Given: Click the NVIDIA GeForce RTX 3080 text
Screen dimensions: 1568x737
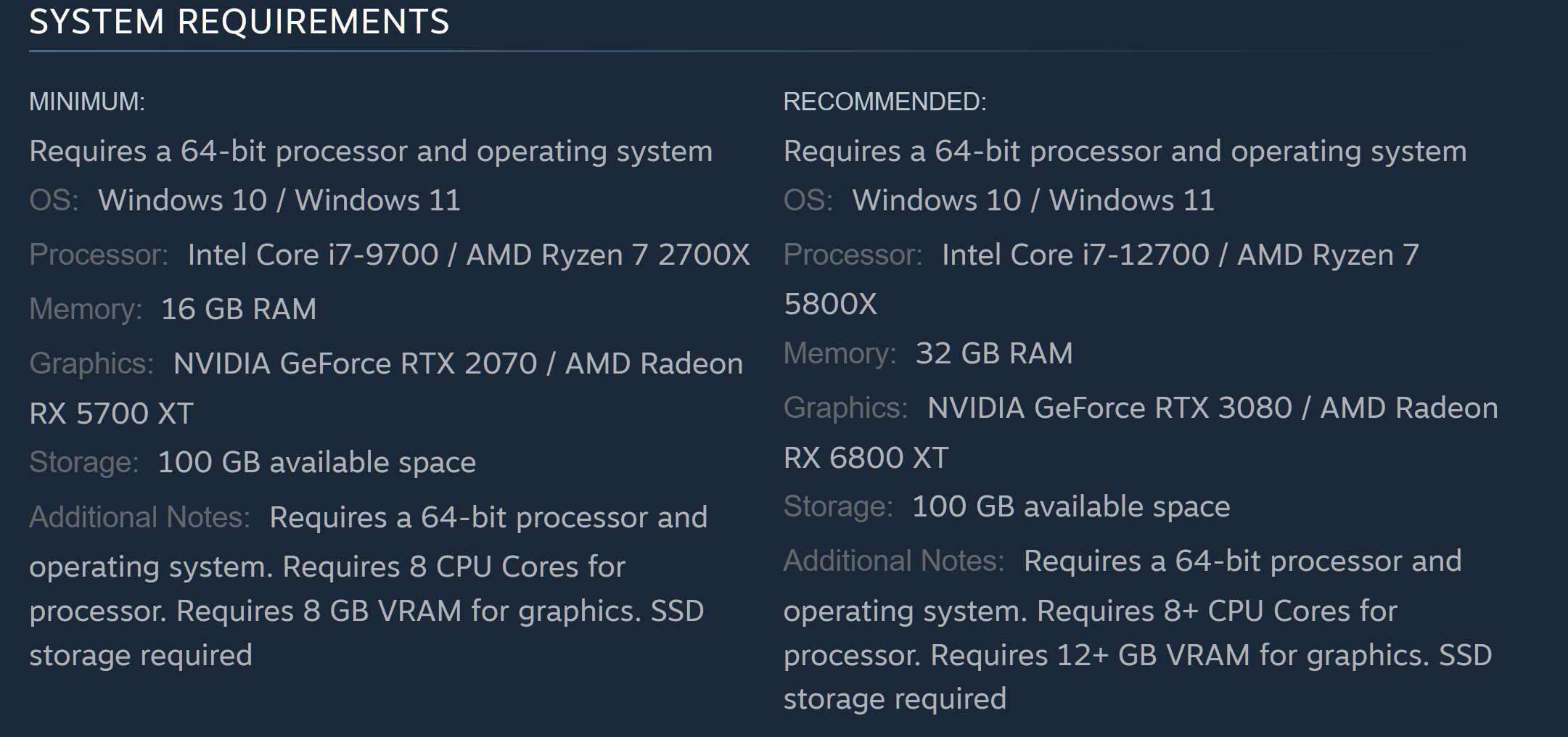Looking at the screenshot, I should (1109, 408).
